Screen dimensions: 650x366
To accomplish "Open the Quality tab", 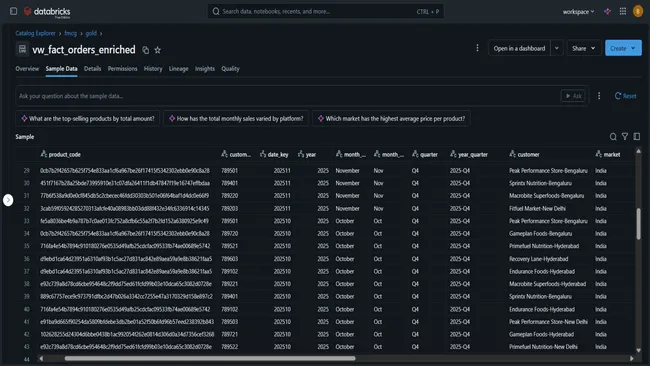I will (x=230, y=69).
